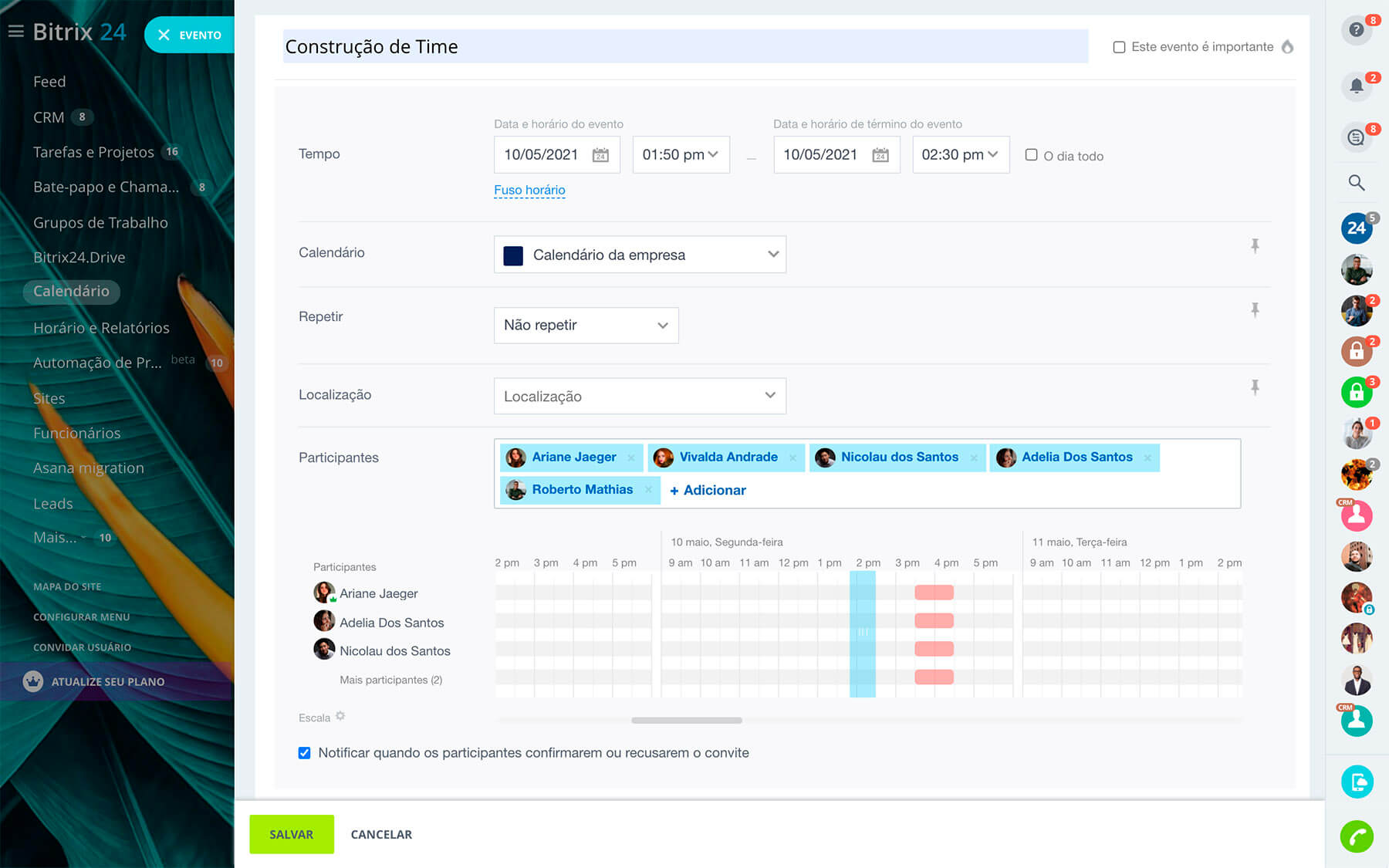Viewport: 1389px width, 868px height.
Task: Click the green phone call icon
Action: coord(1356,836)
